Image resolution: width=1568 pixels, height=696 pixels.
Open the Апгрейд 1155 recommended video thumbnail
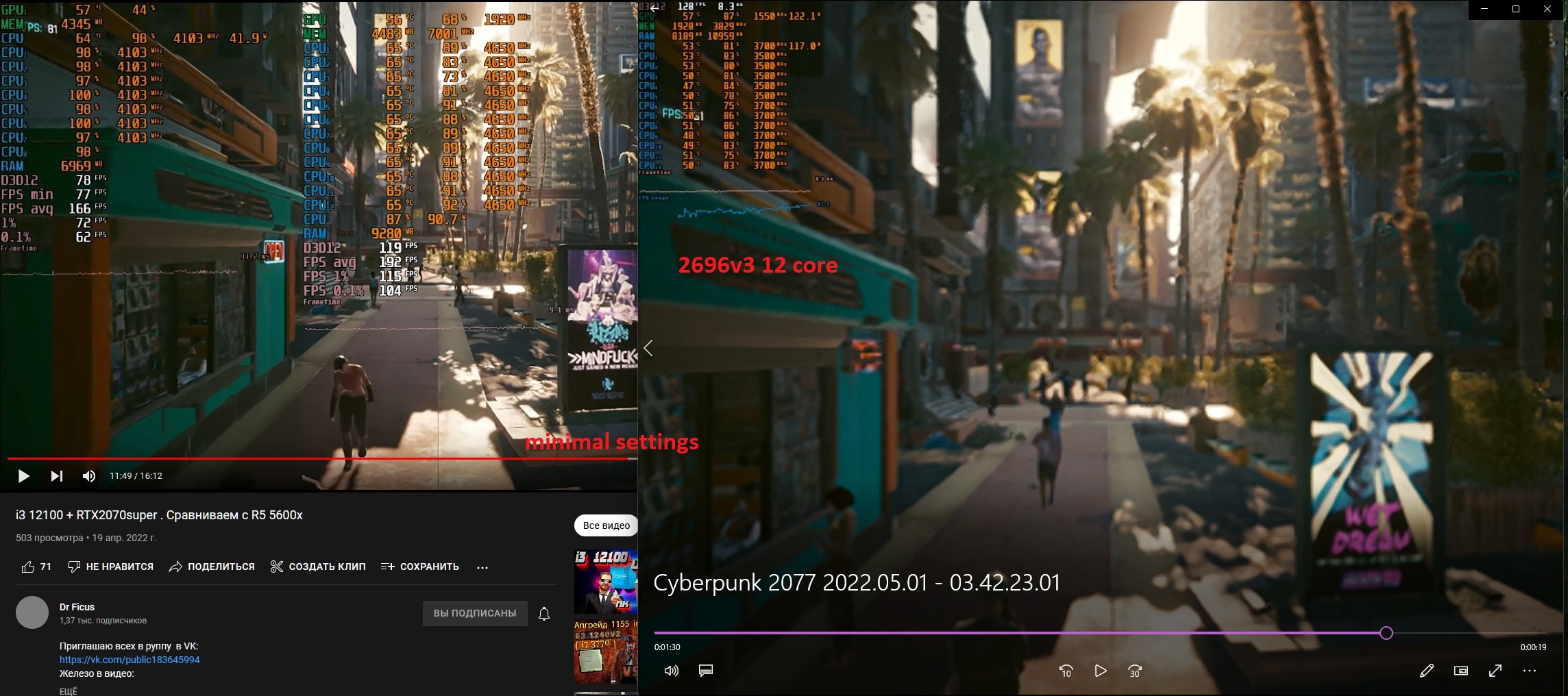(606, 651)
